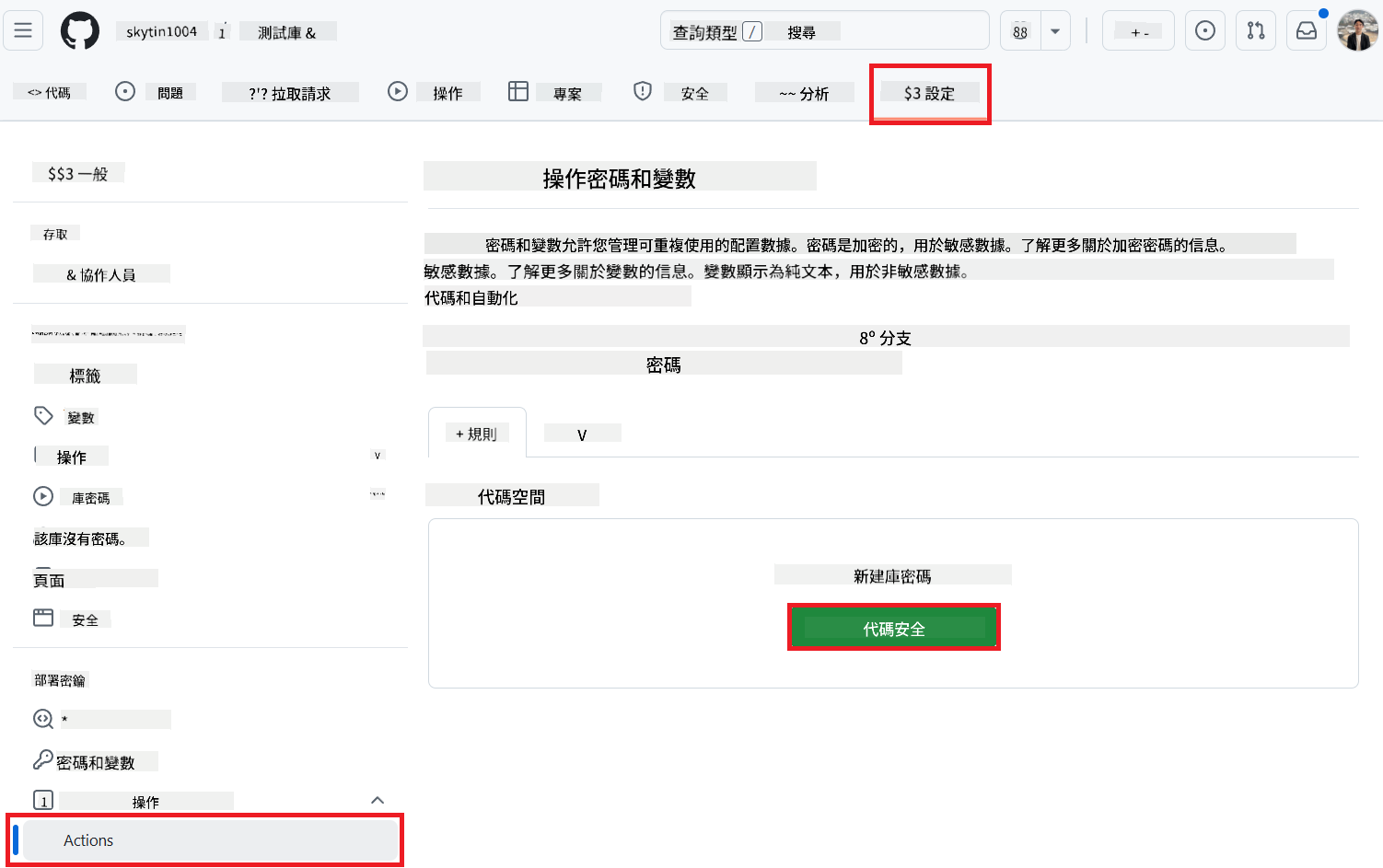Click the '新建庫密碼' text
1383x868 pixels.
click(x=892, y=576)
